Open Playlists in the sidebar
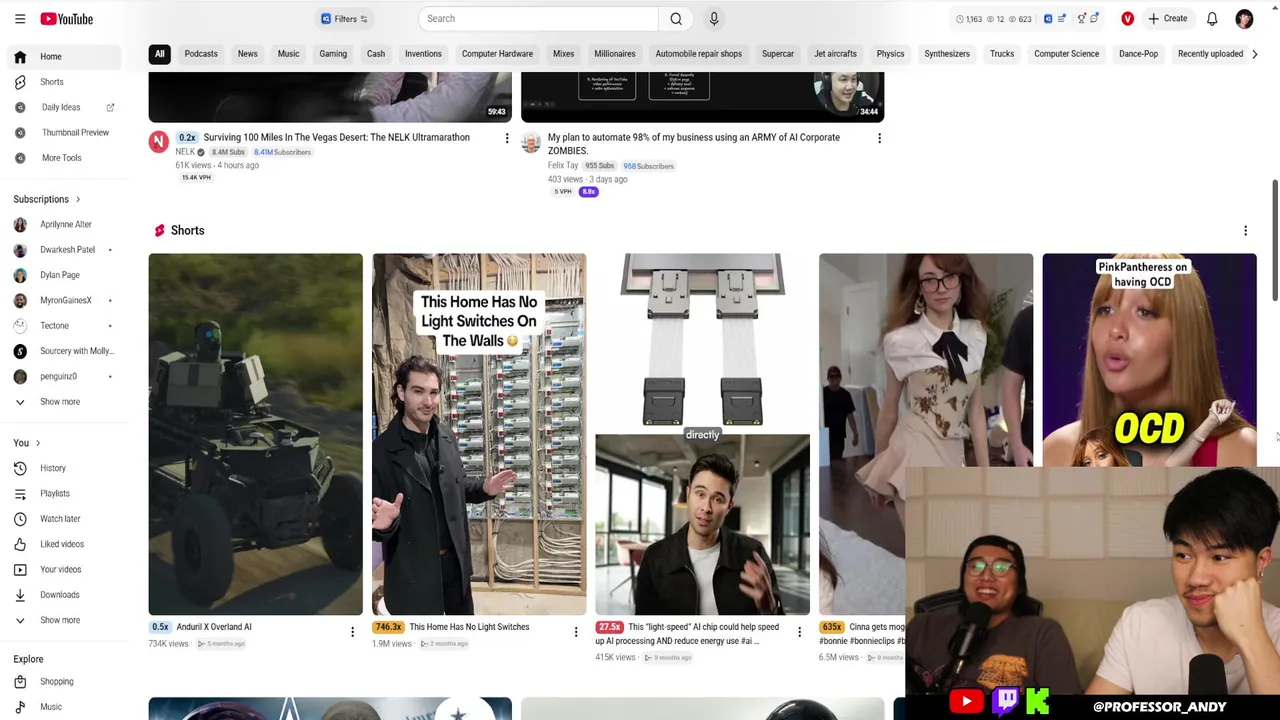 [64, 493]
